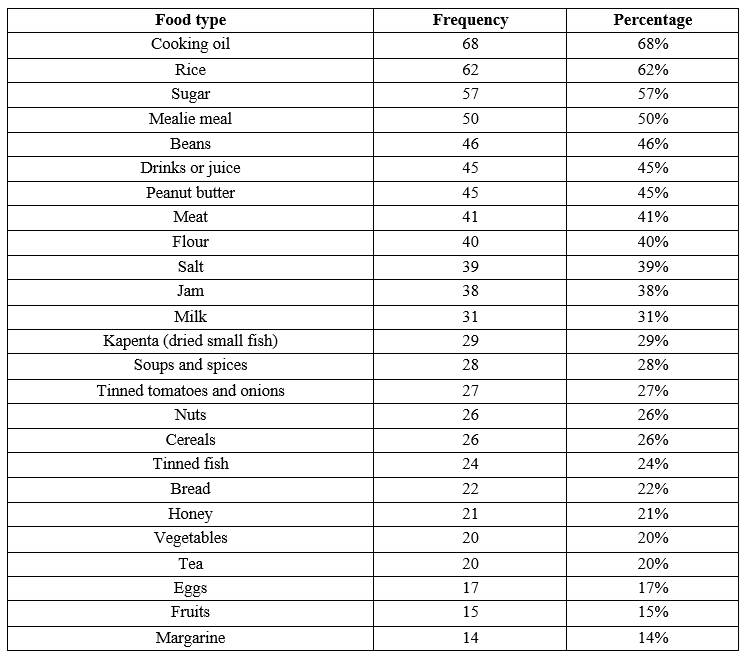Viewport: 752px width, 659px height.
Task: Select the Mealie meal cell
Action: (190, 119)
